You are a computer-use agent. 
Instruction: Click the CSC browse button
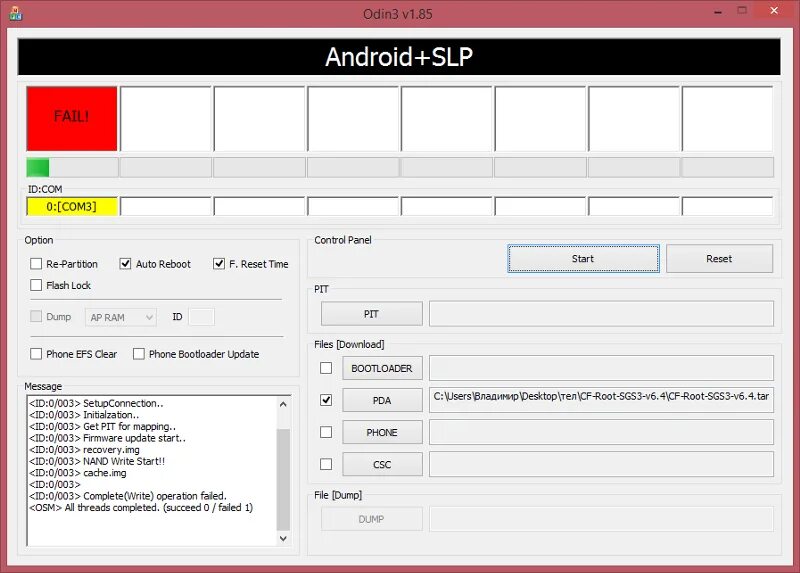[x=382, y=464]
